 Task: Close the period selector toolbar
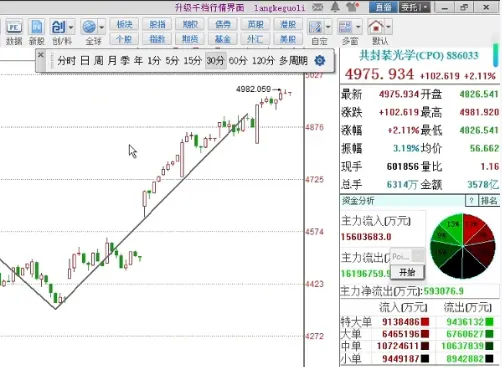[41, 55]
